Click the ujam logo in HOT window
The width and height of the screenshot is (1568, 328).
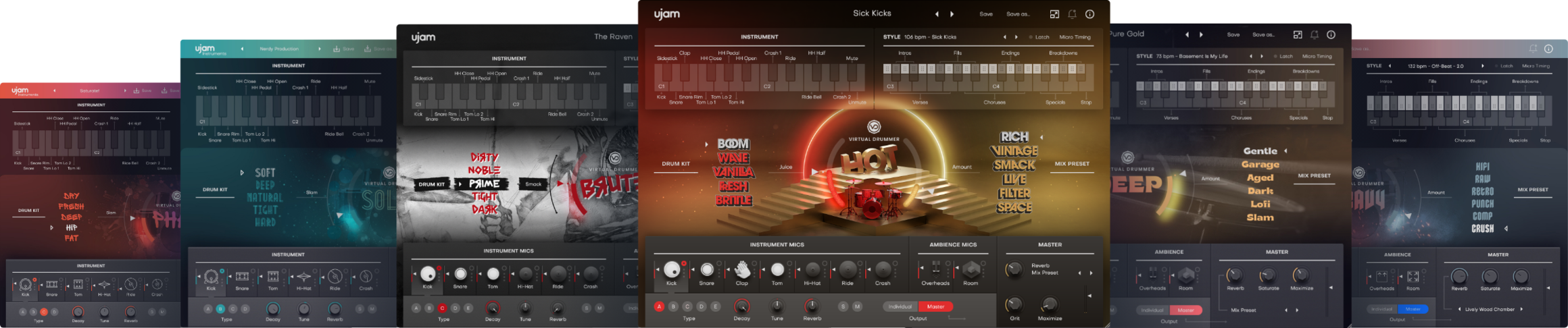point(667,14)
